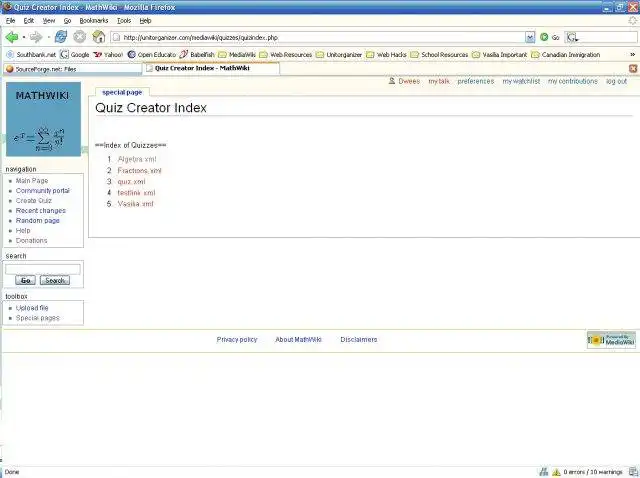Reload the page with refresh icon
This screenshot has width=640, height=478.
point(61,37)
